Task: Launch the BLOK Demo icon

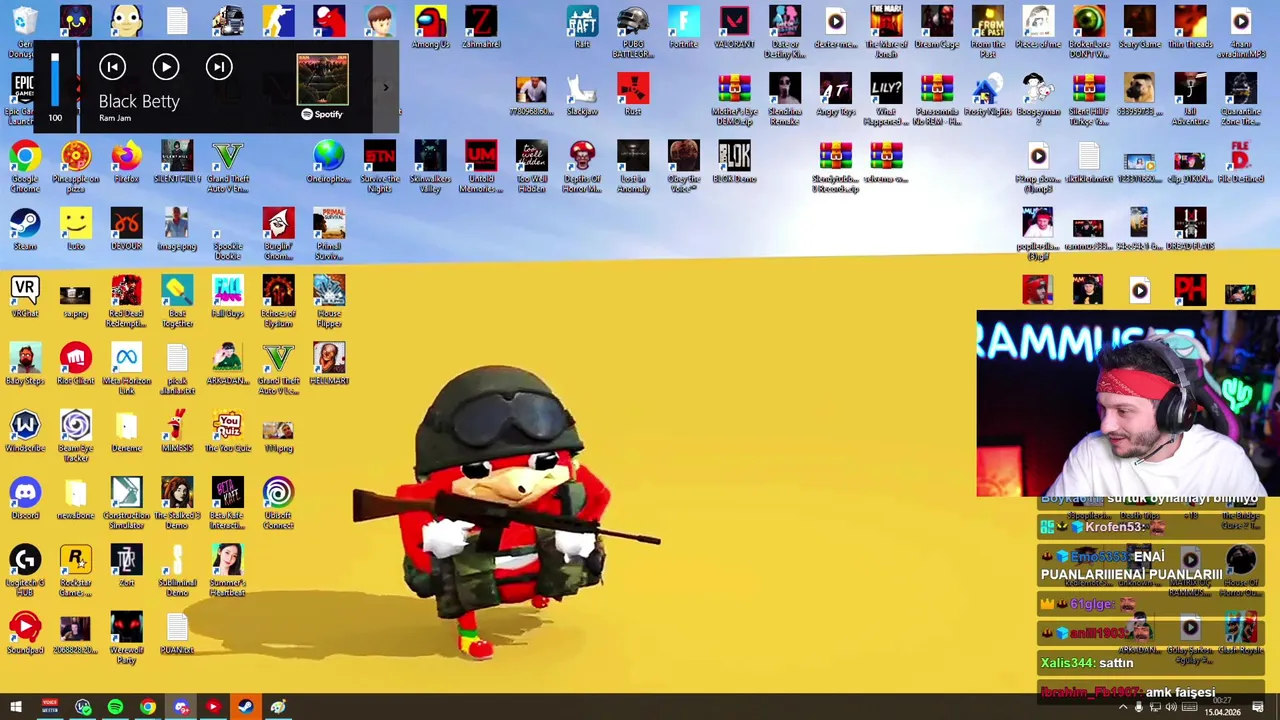Action: point(734,163)
